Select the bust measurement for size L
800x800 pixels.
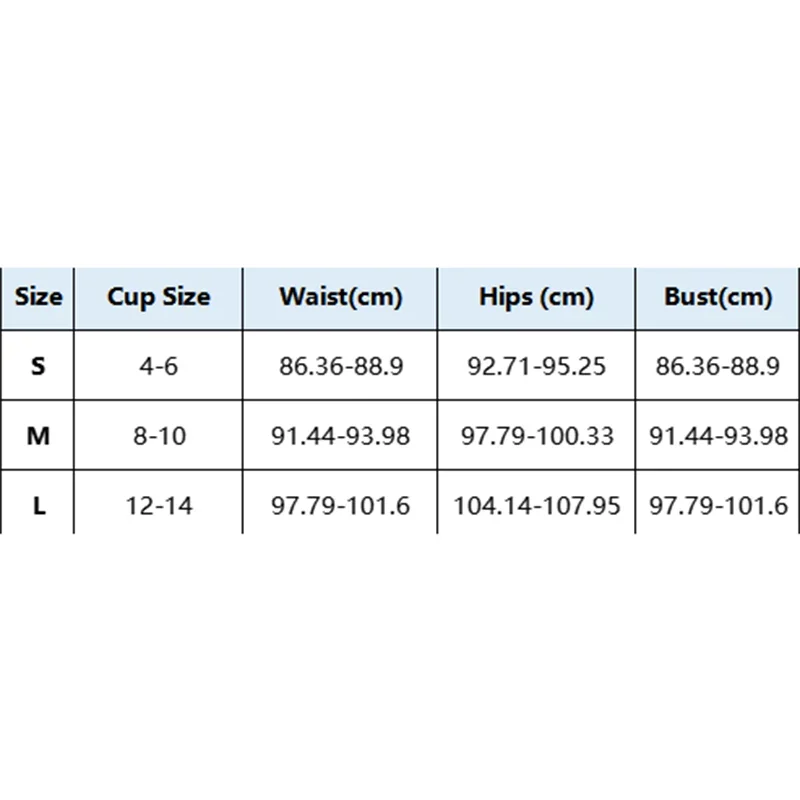tap(718, 506)
